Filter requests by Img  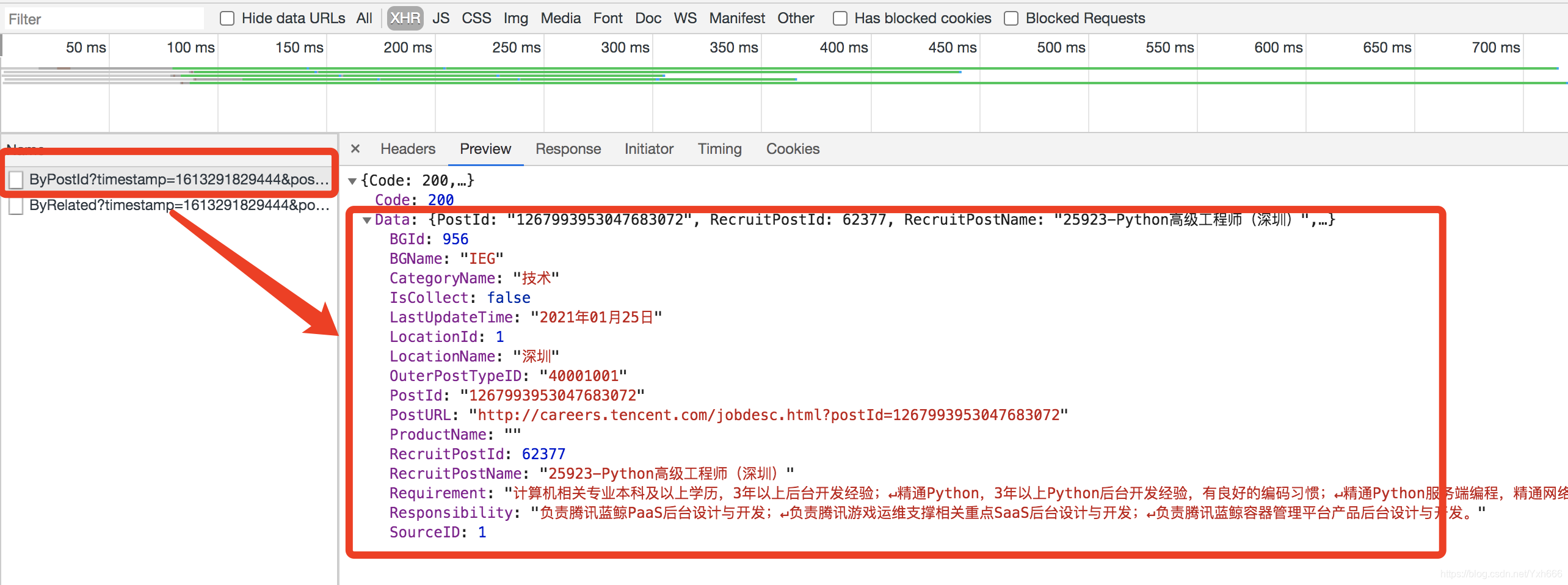[x=516, y=18]
